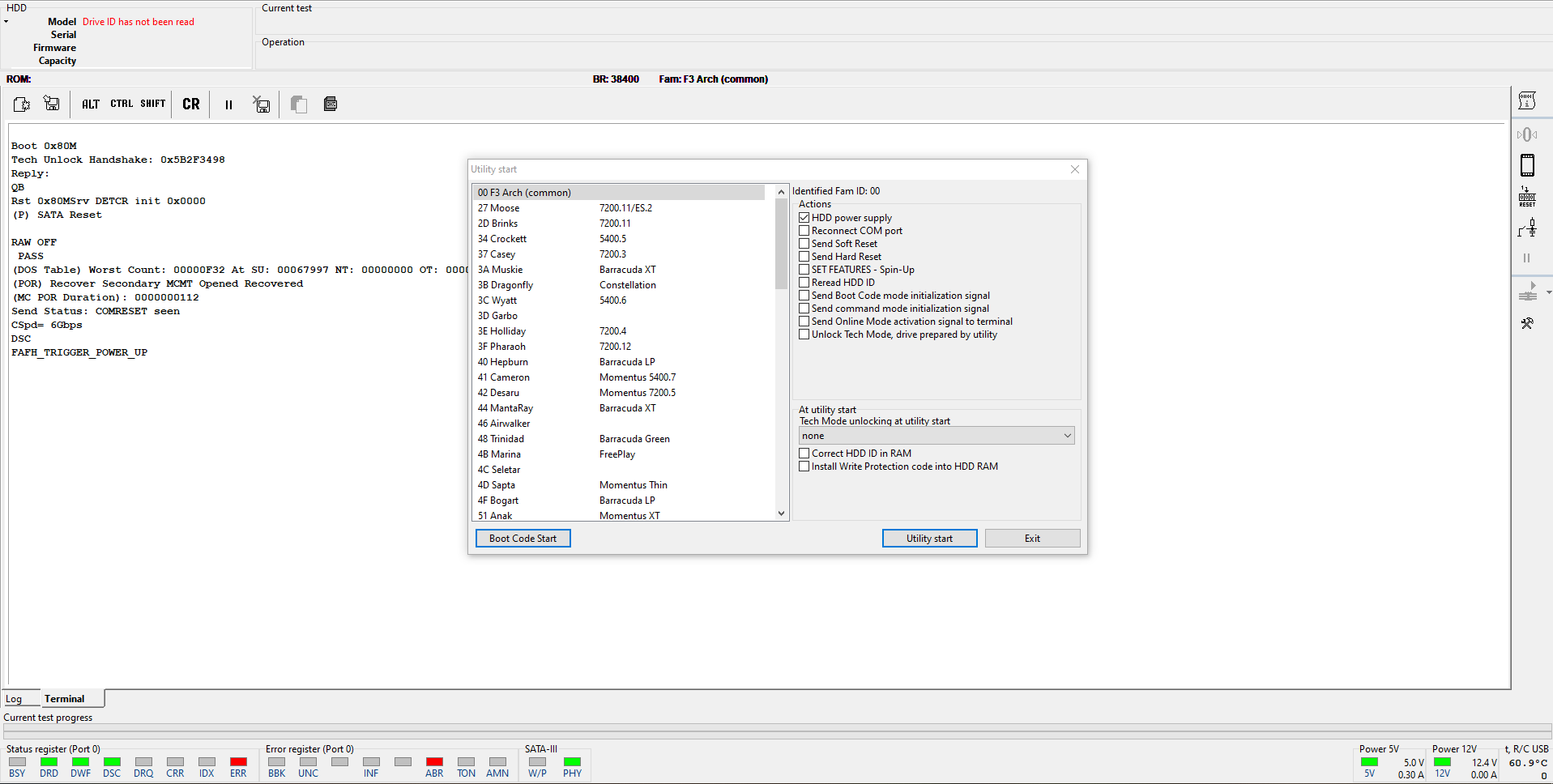Check Unlock Tech Mode, drive prepared by utility
This screenshot has width=1553, height=784.
pyautogui.click(x=804, y=334)
